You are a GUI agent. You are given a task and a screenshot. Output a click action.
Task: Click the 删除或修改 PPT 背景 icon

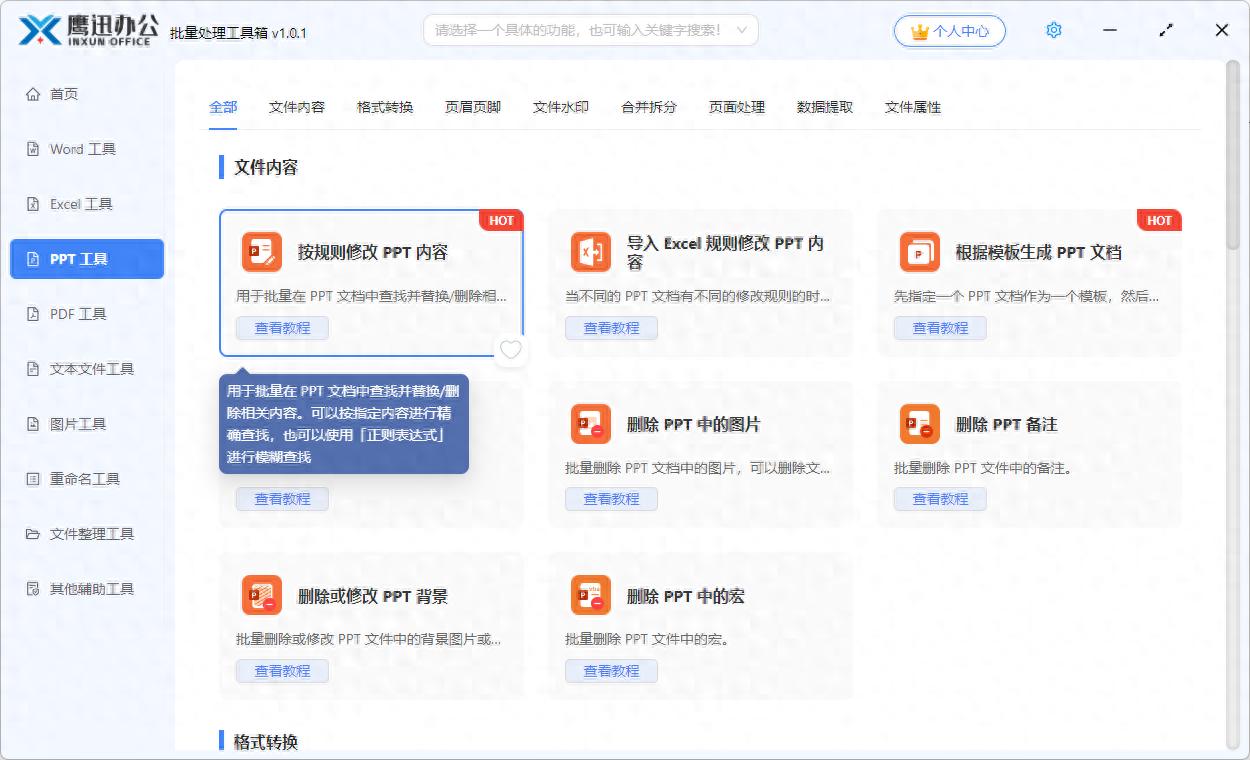click(x=261, y=596)
